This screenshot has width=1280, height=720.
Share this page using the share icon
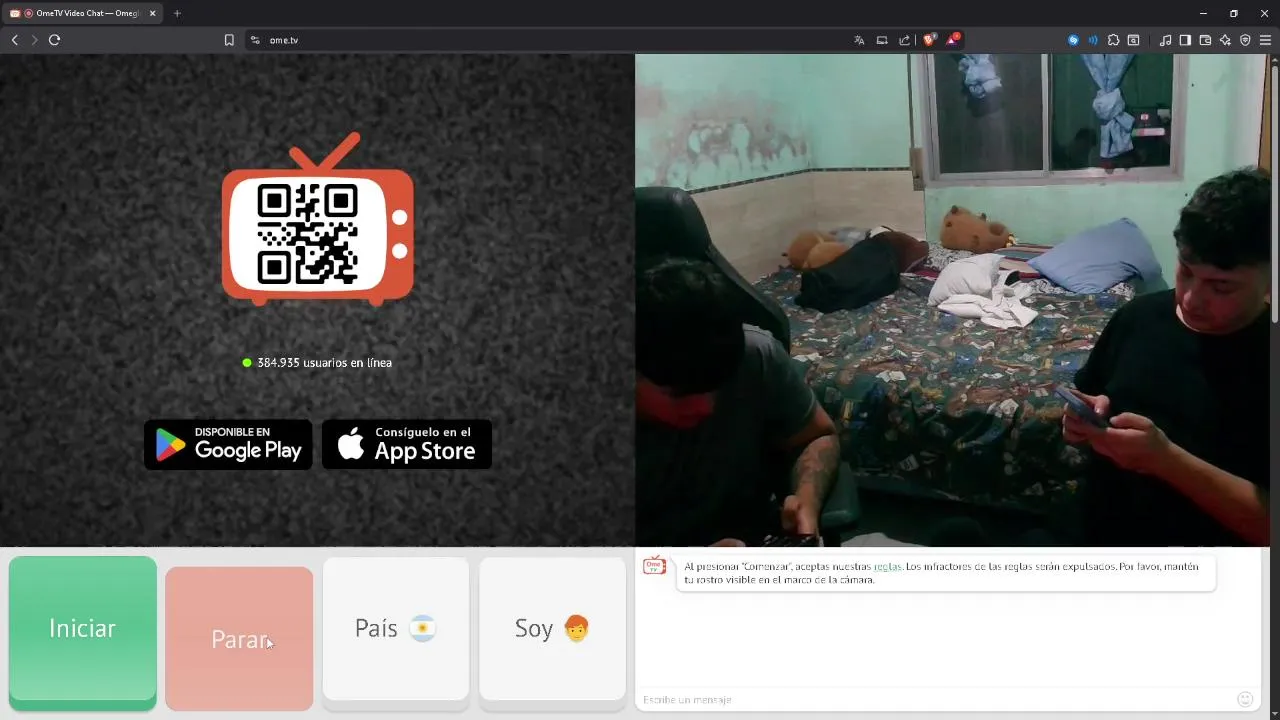tap(905, 40)
